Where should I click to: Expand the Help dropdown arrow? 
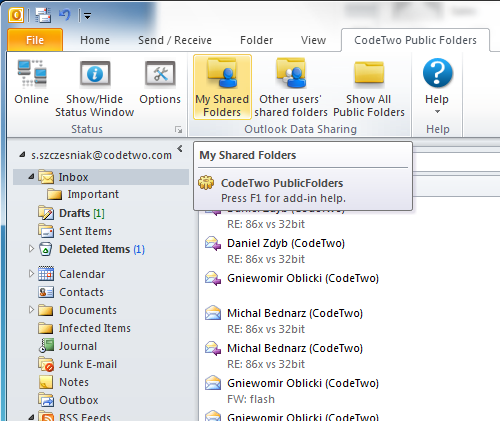pyautogui.click(x=437, y=112)
